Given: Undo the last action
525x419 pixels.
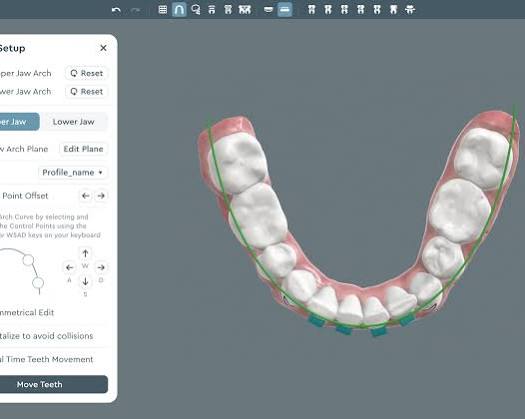Looking at the screenshot, I should pos(116,10).
